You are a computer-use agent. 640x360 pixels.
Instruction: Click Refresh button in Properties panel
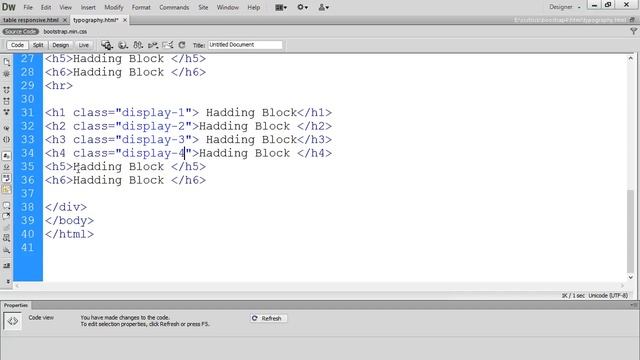(268, 318)
